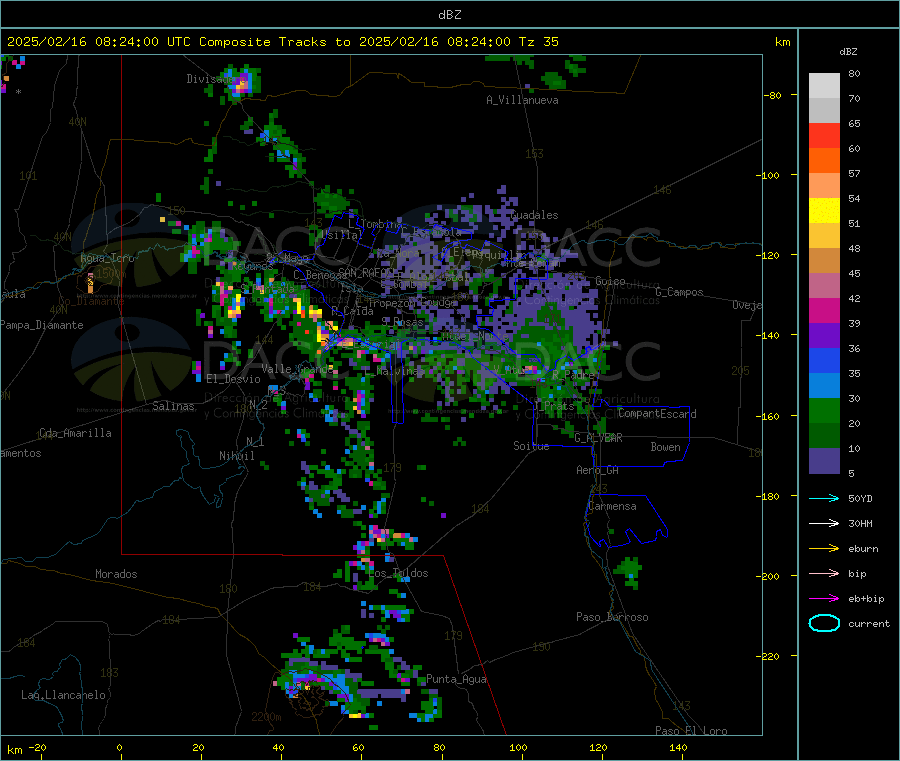The width and height of the screenshot is (900, 761).
Task: Click the 'A_Villanueva' place label
Action: pyautogui.click(x=522, y=100)
